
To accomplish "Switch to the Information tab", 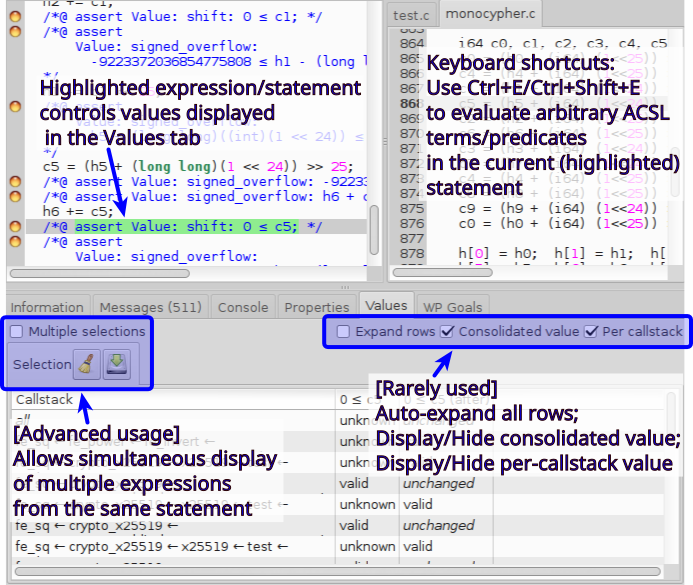I will tap(47, 307).
